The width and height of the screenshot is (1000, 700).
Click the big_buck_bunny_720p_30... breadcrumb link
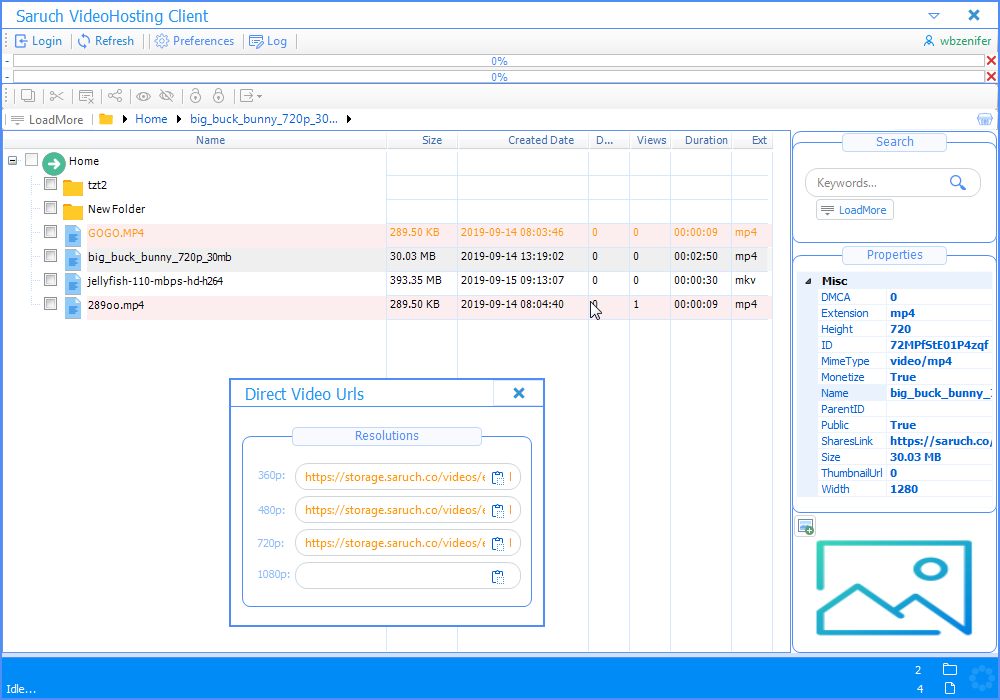[264, 119]
